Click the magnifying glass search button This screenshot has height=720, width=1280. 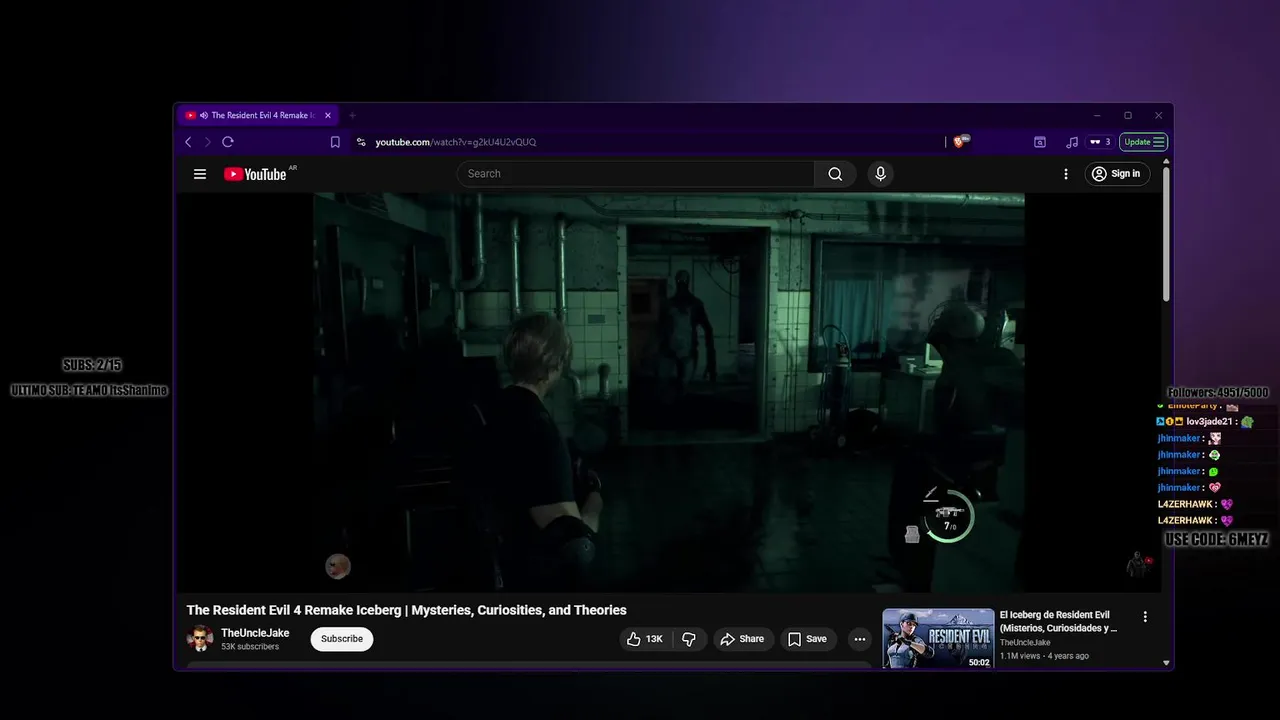[x=835, y=174]
